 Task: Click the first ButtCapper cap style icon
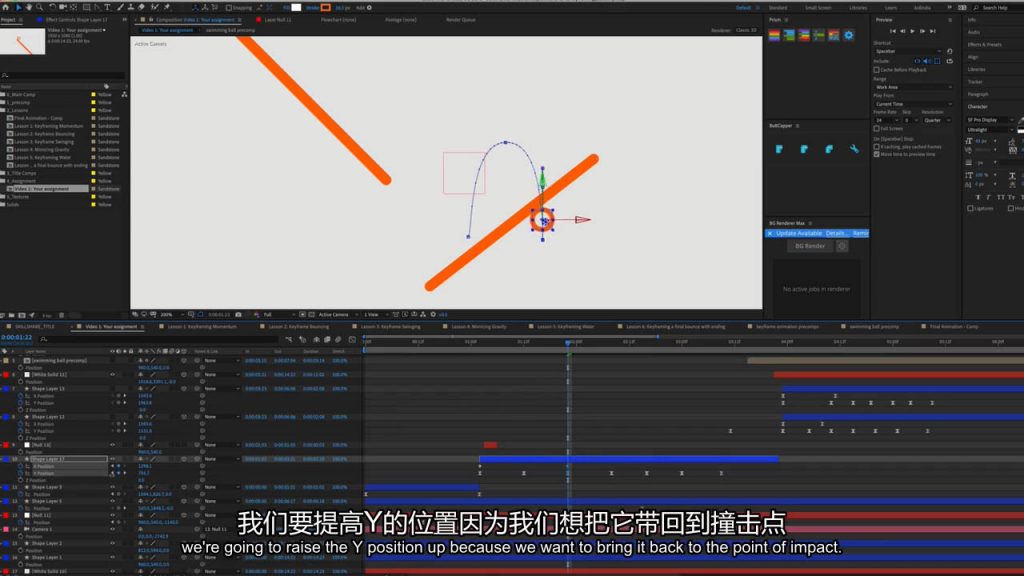779,149
